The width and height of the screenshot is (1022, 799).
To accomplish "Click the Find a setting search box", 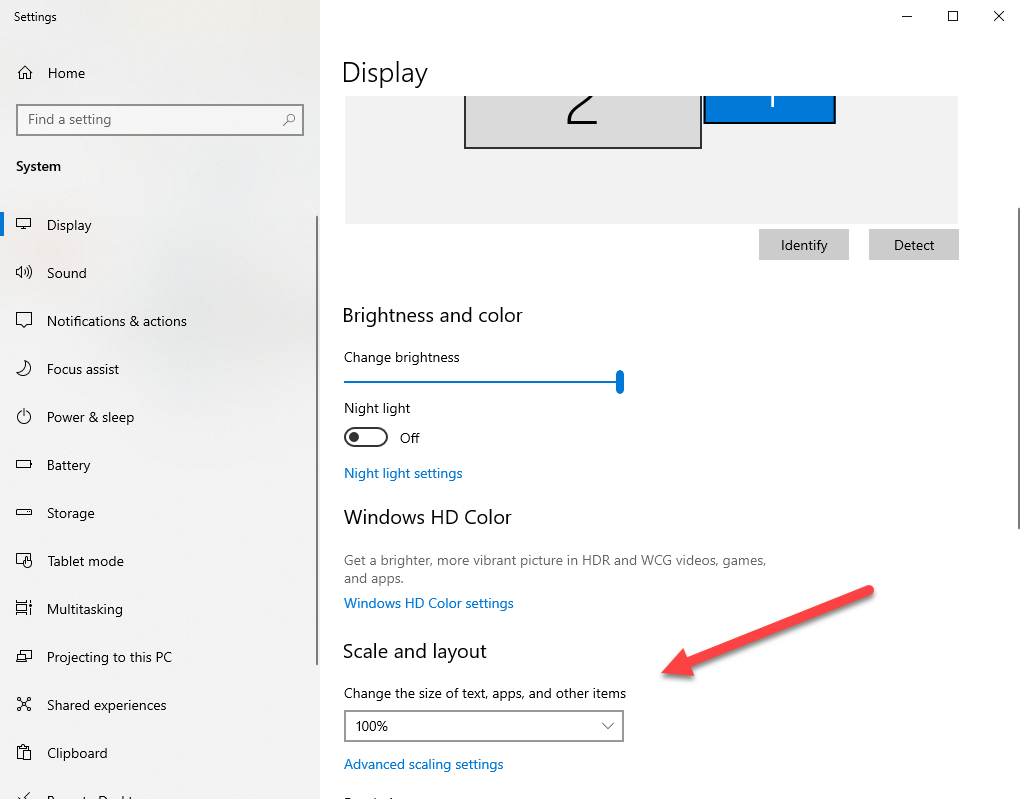I will 160,120.
